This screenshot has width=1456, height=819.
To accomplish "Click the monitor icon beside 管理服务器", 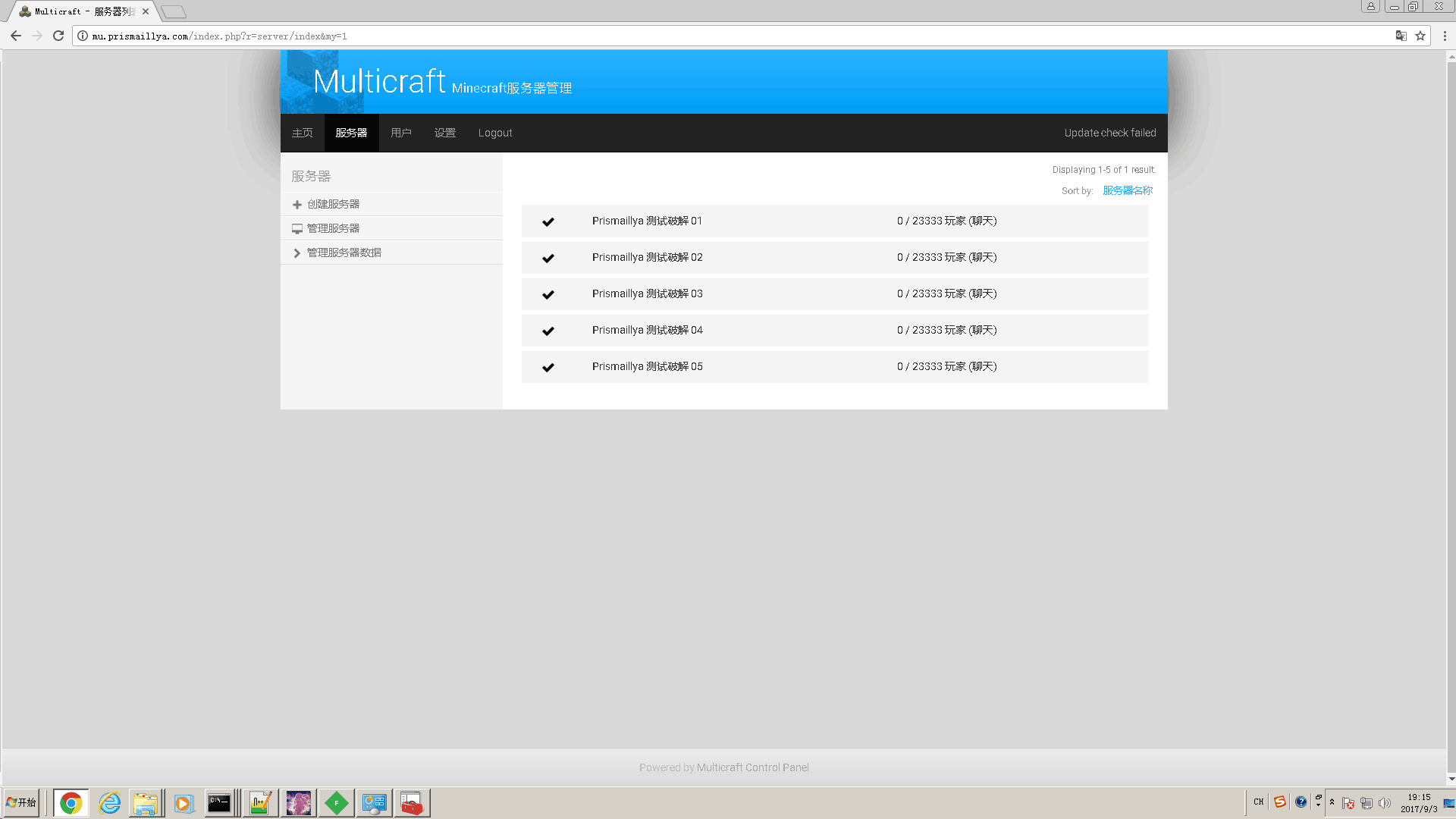I will coord(297,229).
